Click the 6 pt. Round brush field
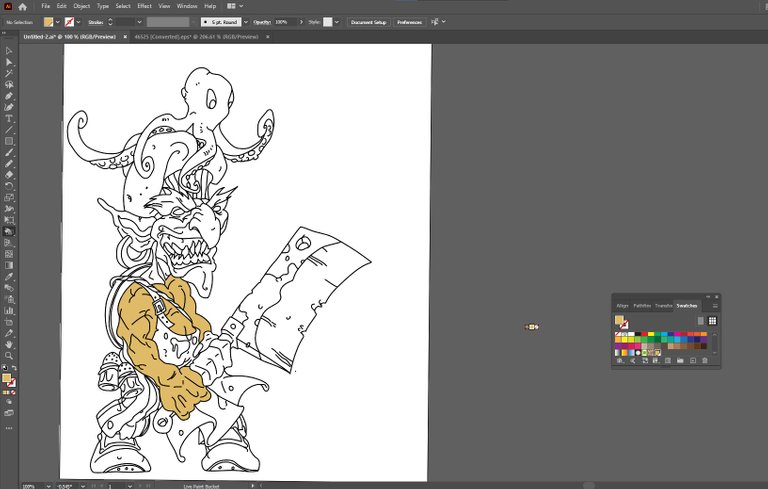The width and height of the screenshot is (768, 489). 221,22
